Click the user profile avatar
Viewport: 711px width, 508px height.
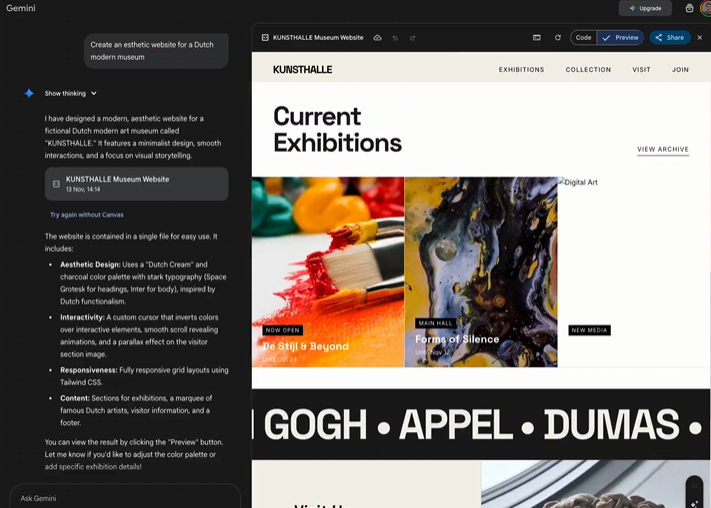705,8
